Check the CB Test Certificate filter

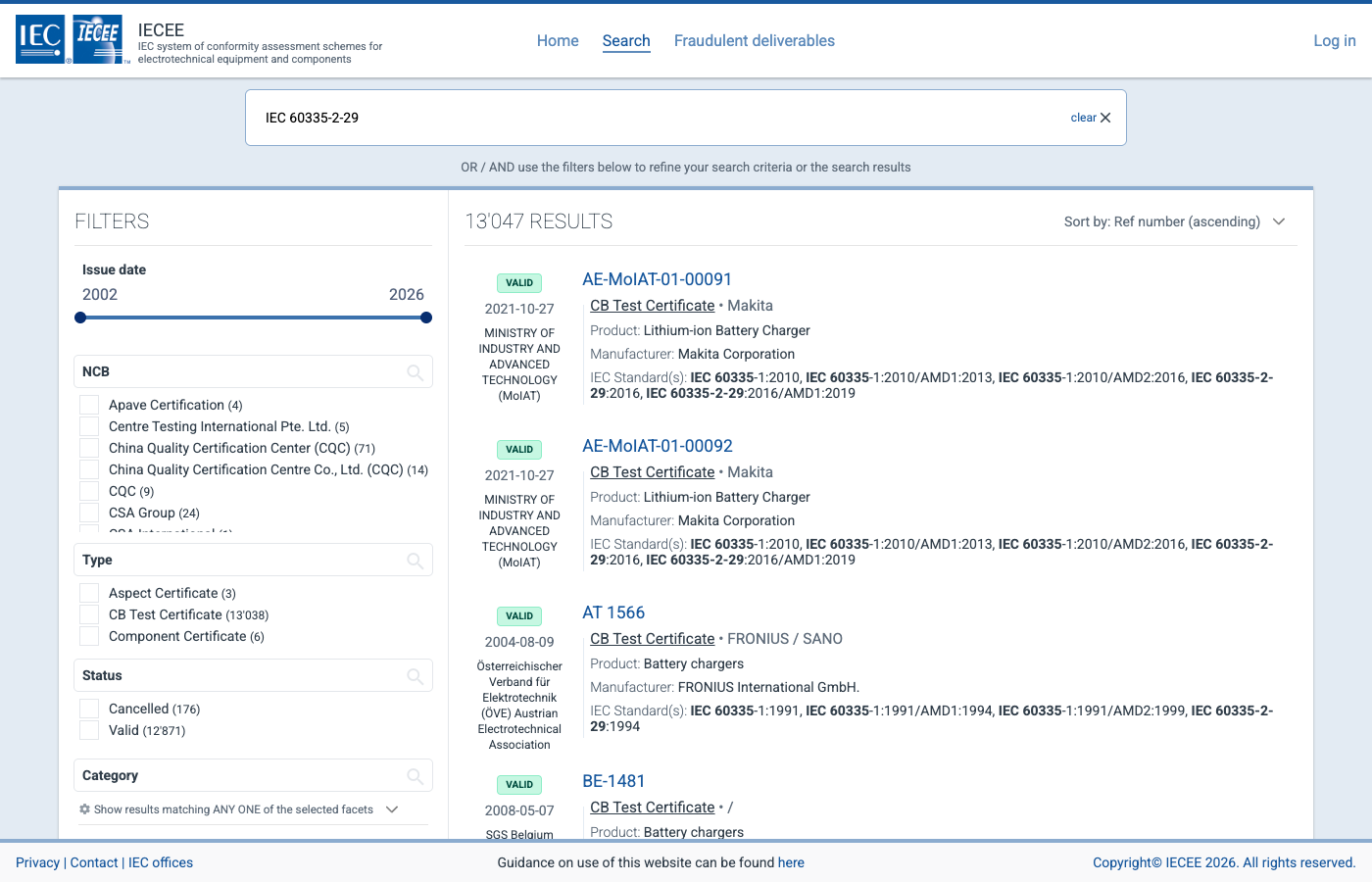(89, 614)
